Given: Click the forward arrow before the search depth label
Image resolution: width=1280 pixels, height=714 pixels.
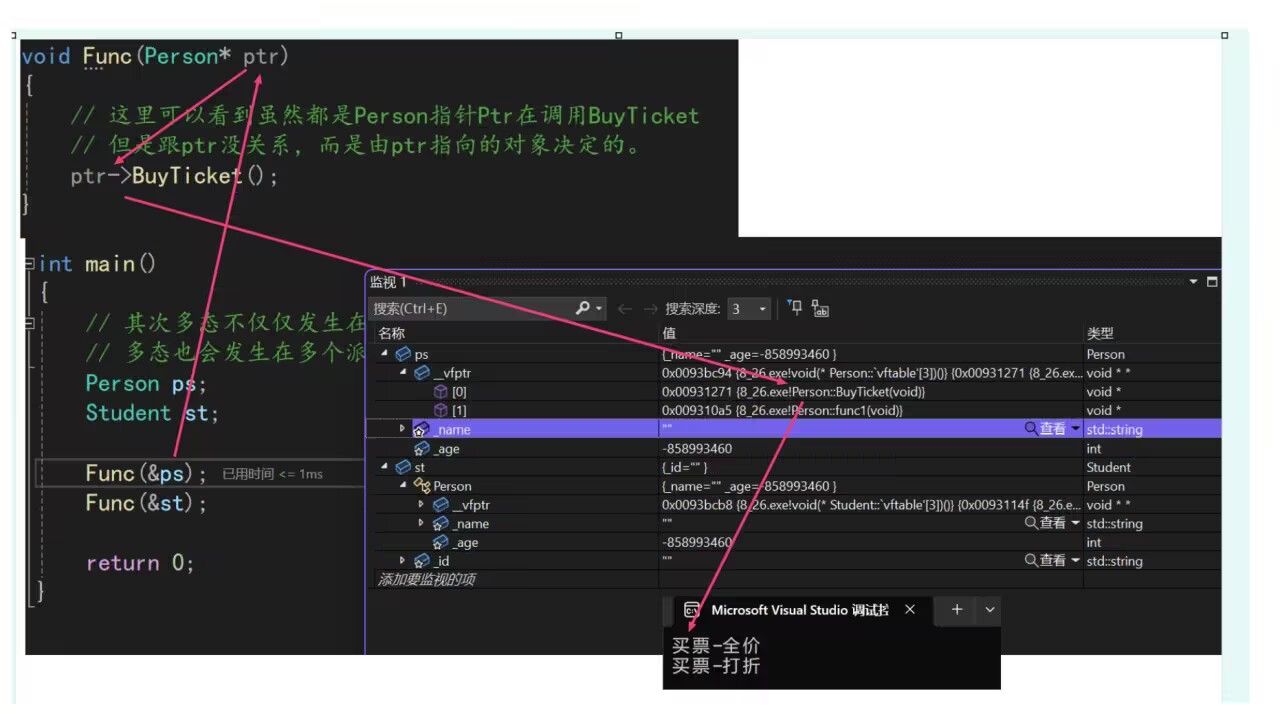Looking at the screenshot, I should tap(650, 309).
